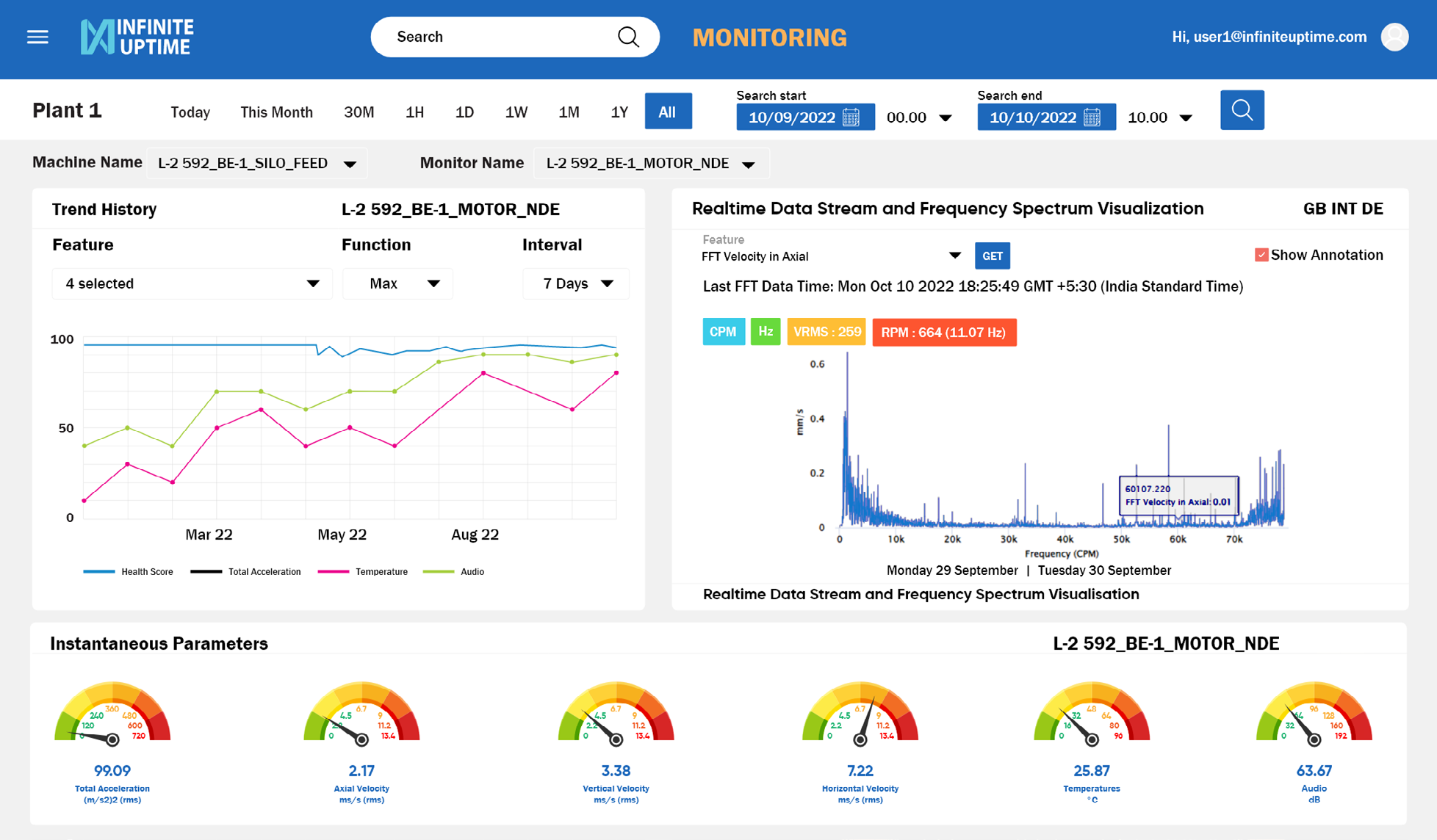Click the Audio dB gauge
Viewport: 1437px width, 840px height.
(x=1314, y=713)
